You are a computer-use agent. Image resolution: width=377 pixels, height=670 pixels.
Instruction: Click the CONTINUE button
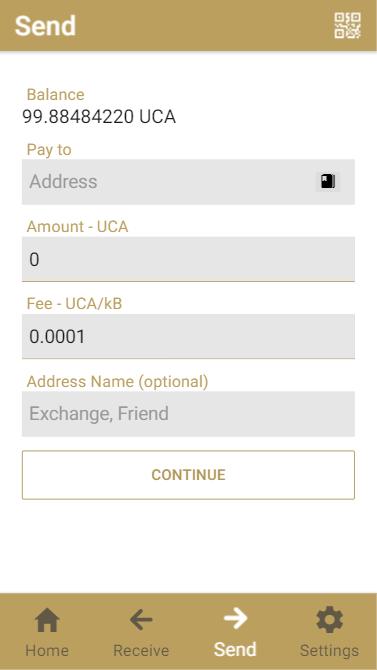click(x=188, y=475)
